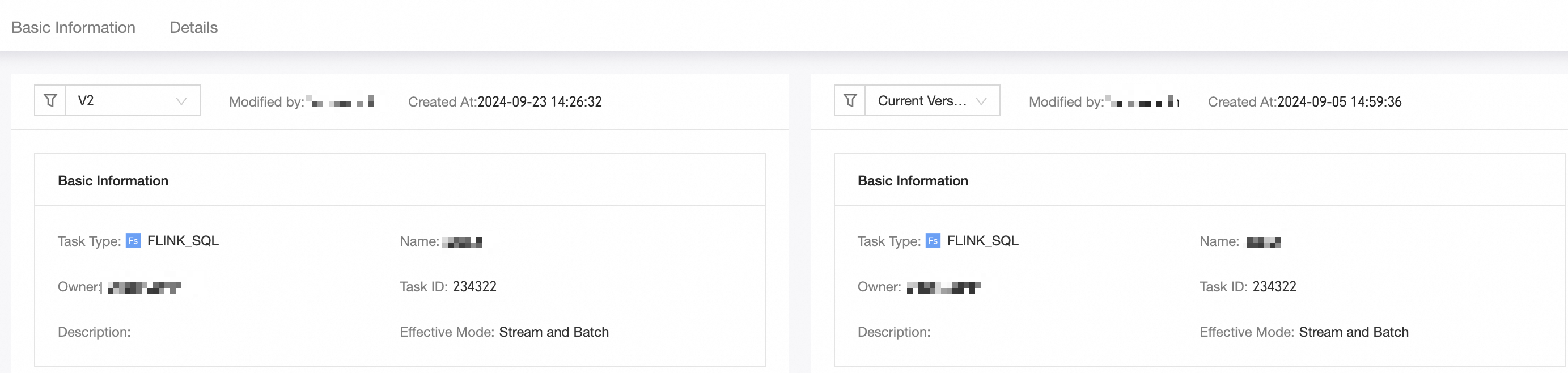Switch to the Details tab

pos(193,27)
